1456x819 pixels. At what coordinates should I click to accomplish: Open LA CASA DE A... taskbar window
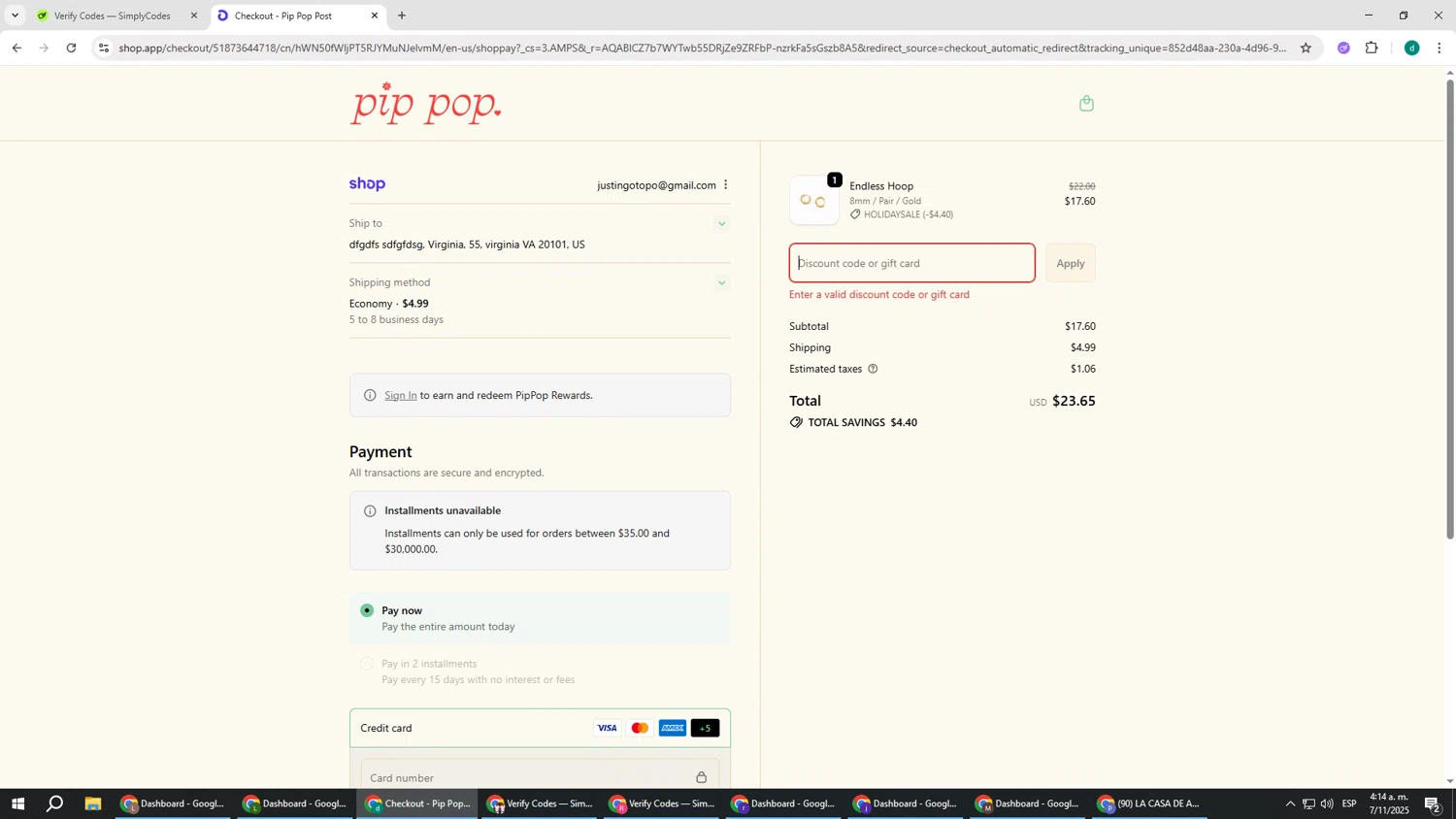tap(1151, 803)
